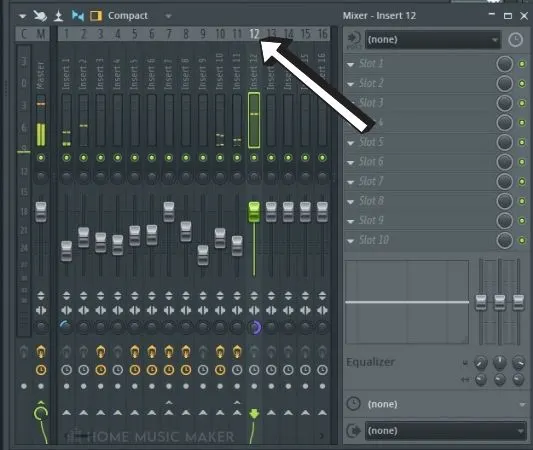
Task: Toggle the Slot 6 enable LED
Action: point(522,162)
